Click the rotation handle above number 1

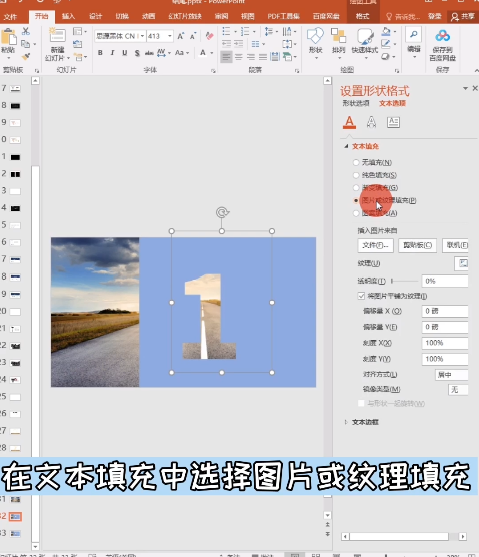click(x=222, y=212)
